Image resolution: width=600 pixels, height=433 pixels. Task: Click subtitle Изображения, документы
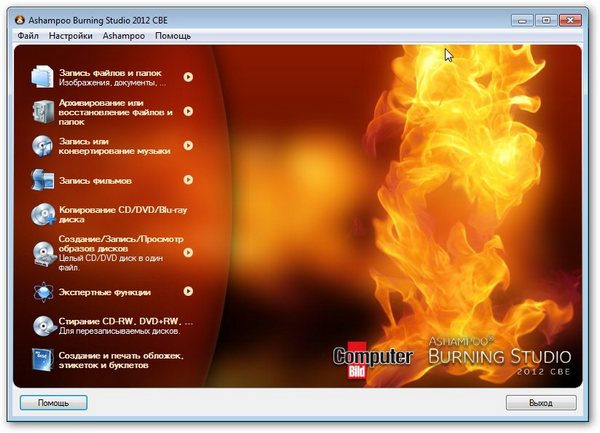(x=112, y=83)
